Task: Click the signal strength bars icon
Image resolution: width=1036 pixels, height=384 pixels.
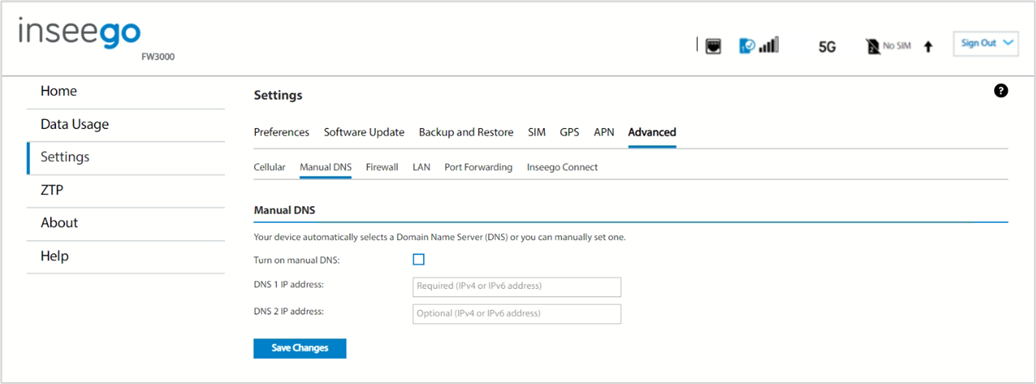Action: coord(768,46)
